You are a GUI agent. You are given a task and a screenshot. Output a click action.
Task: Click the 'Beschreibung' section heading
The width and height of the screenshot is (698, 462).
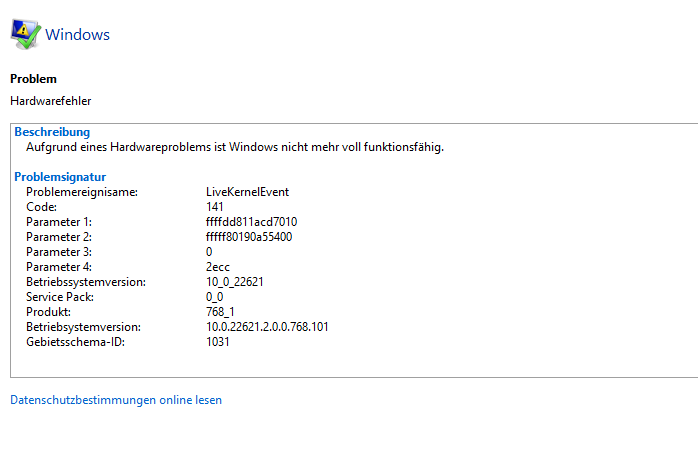[x=52, y=132]
